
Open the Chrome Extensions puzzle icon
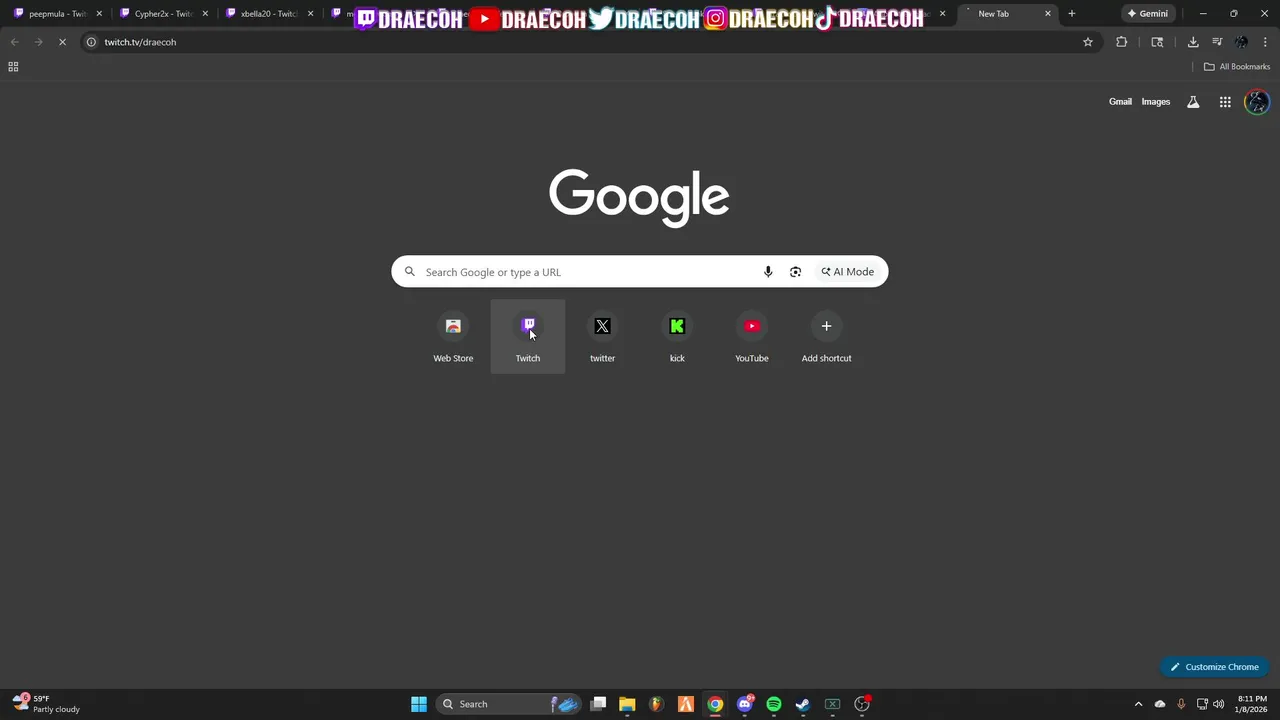(x=1121, y=42)
